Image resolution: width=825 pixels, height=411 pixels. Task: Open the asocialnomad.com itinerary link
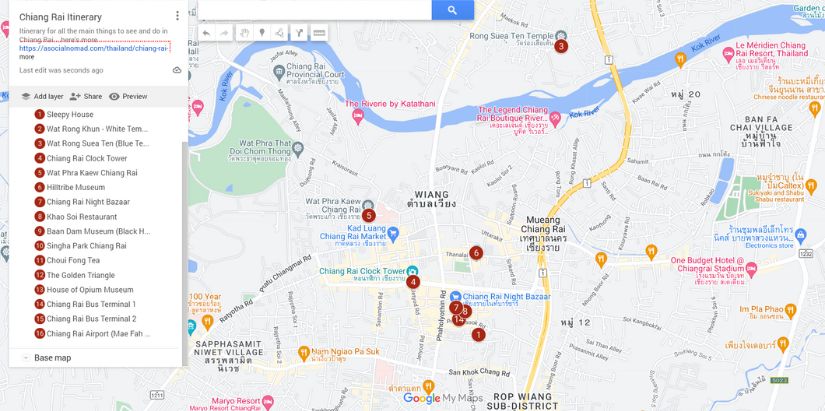point(95,48)
